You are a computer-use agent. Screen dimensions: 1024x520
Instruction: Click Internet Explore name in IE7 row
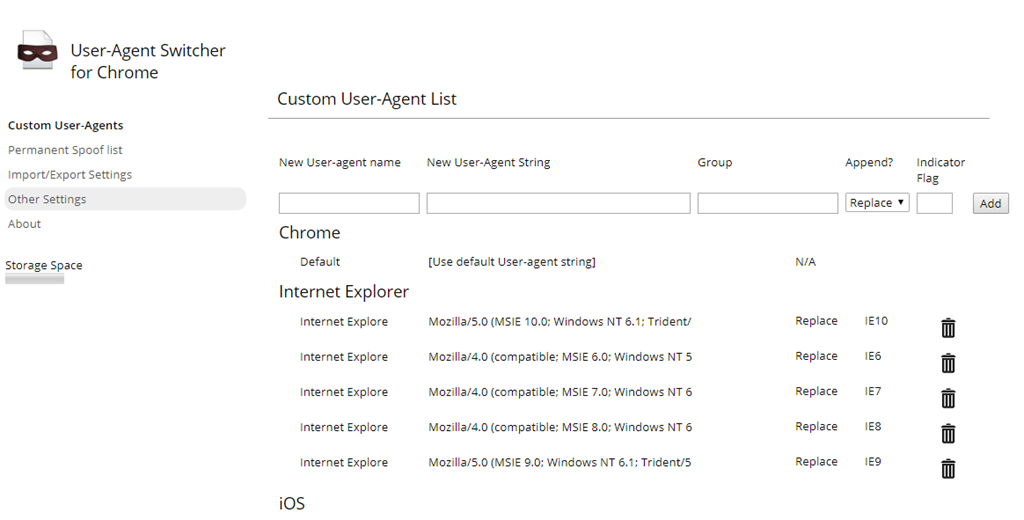pos(344,392)
